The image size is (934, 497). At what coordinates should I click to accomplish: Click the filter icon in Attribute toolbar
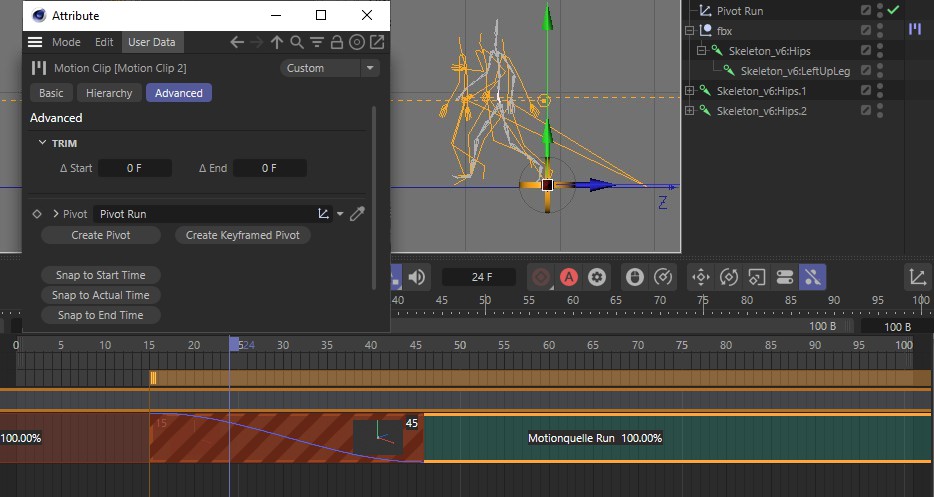click(317, 42)
